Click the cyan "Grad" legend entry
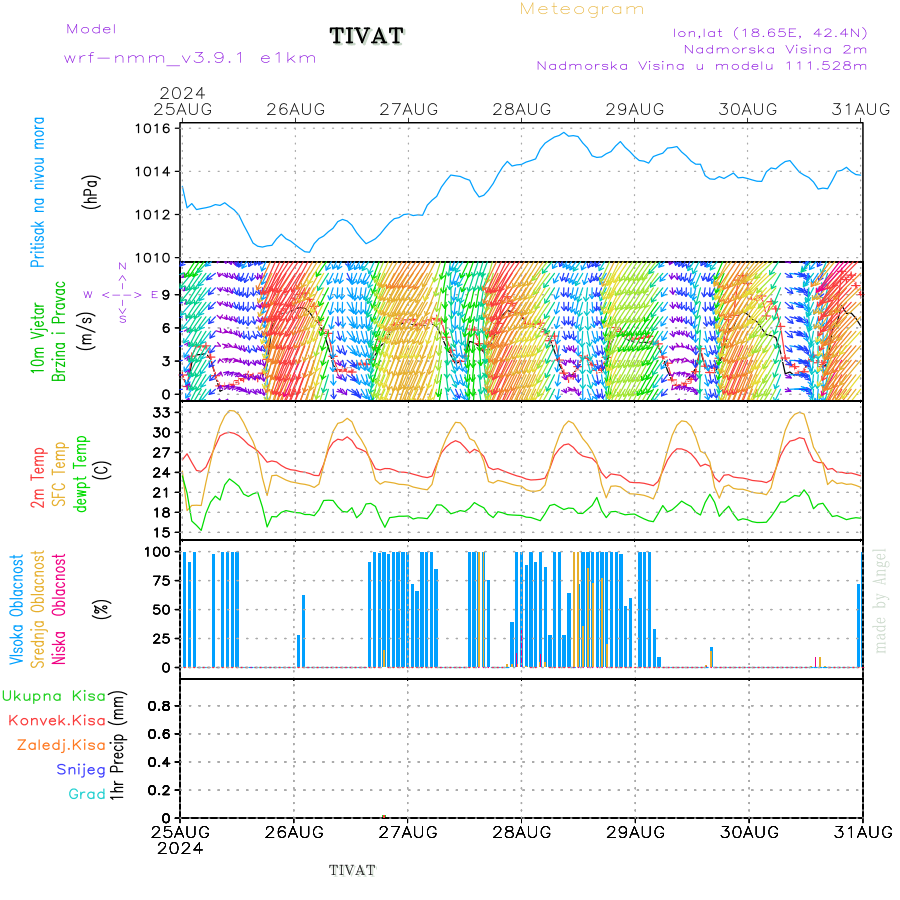The height and width of the screenshot is (900, 900). [87, 794]
